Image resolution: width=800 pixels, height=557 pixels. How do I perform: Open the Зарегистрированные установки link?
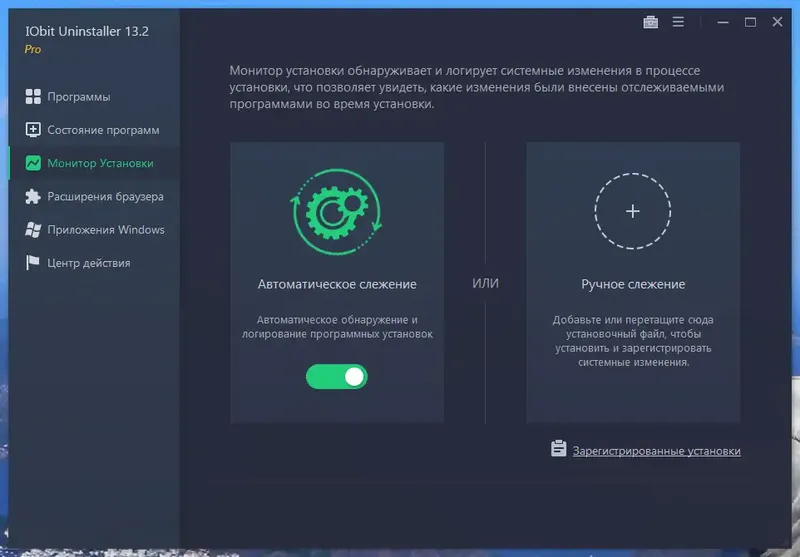click(x=657, y=451)
